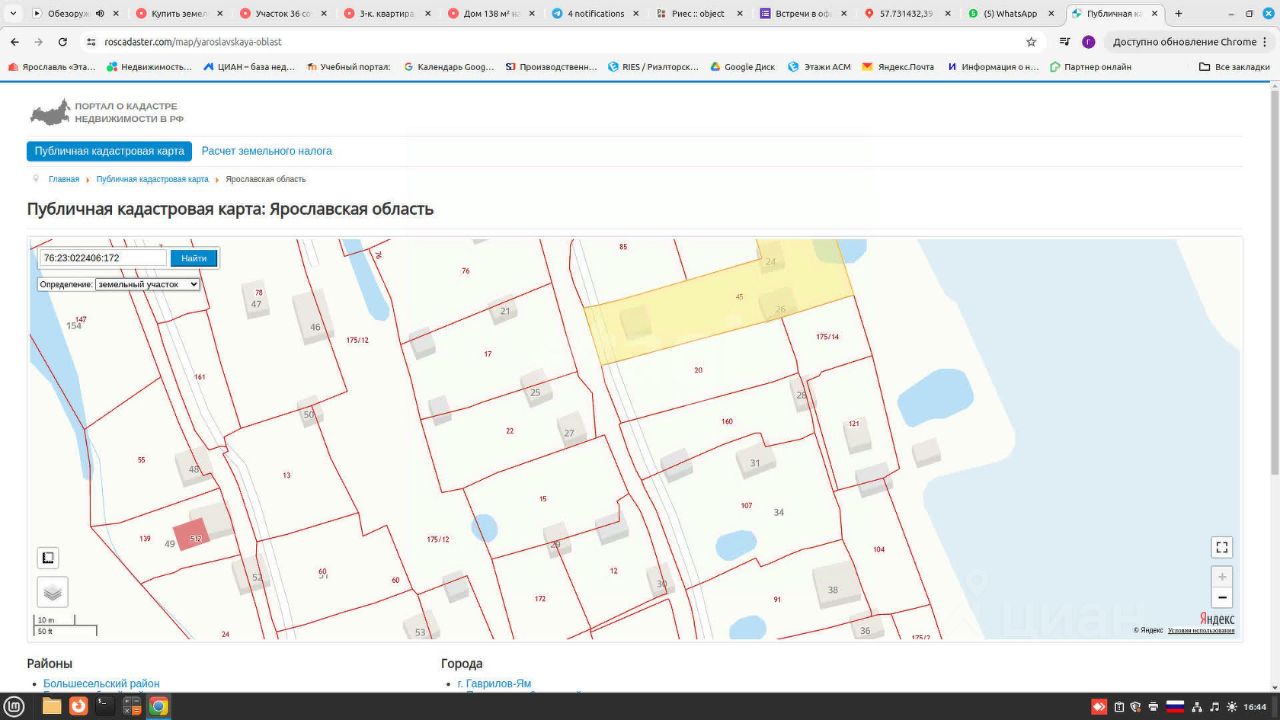This screenshot has height=720, width=1280.
Task: Click the 'Главная' breadcrumb link
Action: (x=64, y=179)
